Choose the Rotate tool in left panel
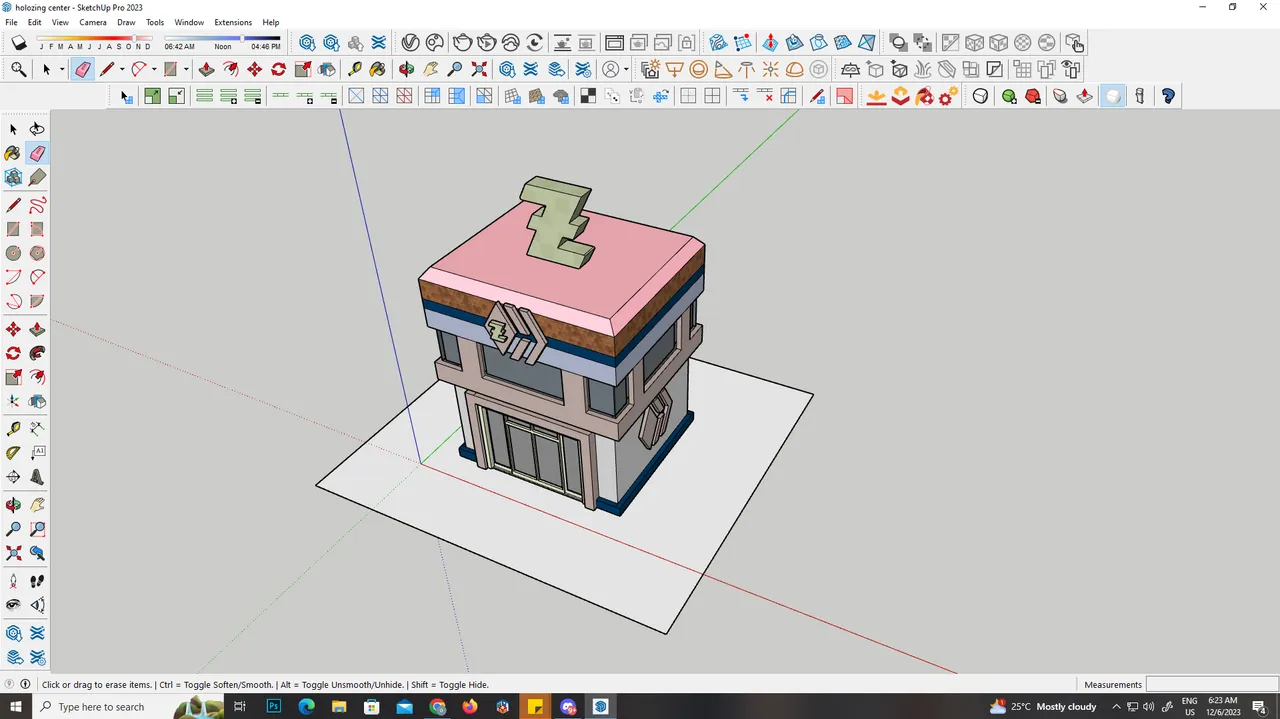Image resolution: width=1280 pixels, height=719 pixels. tap(13, 353)
